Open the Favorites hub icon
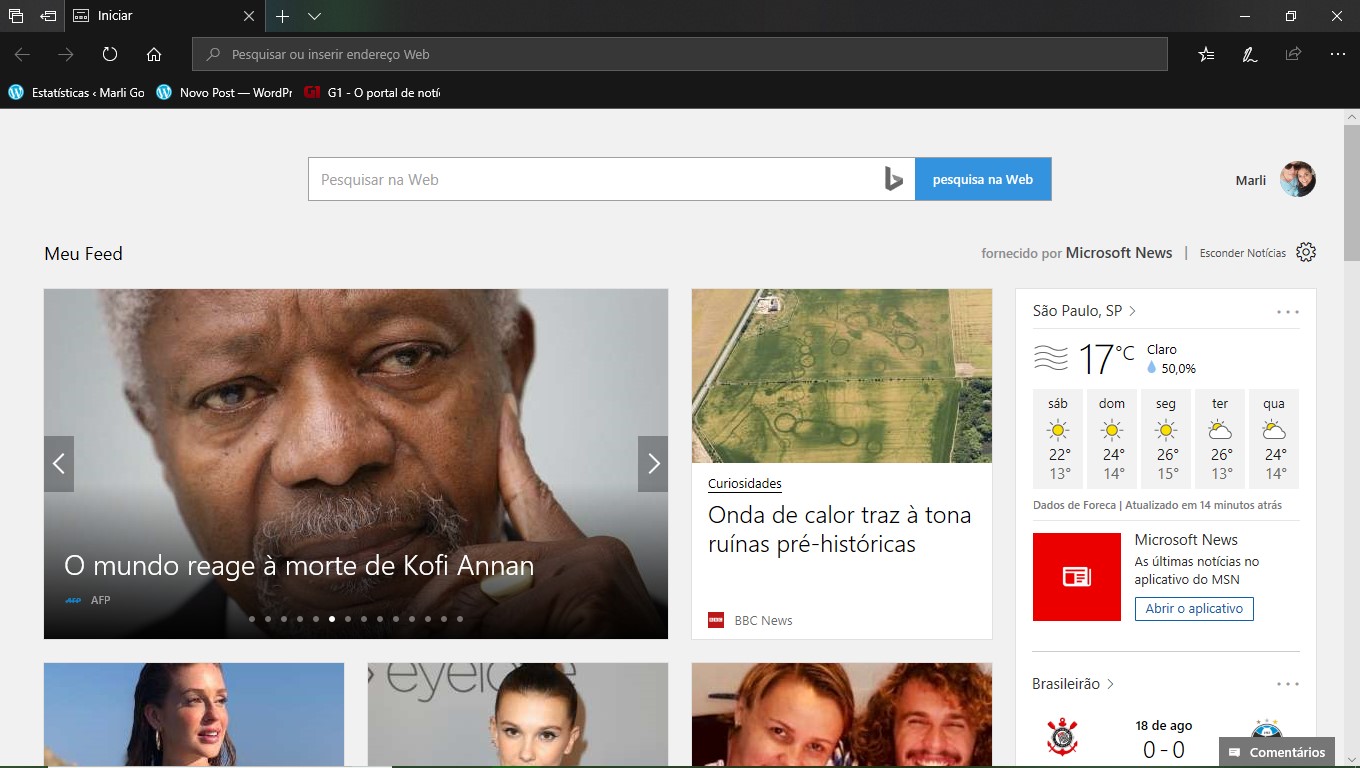This screenshot has height=768, width=1360. (1207, 54)
